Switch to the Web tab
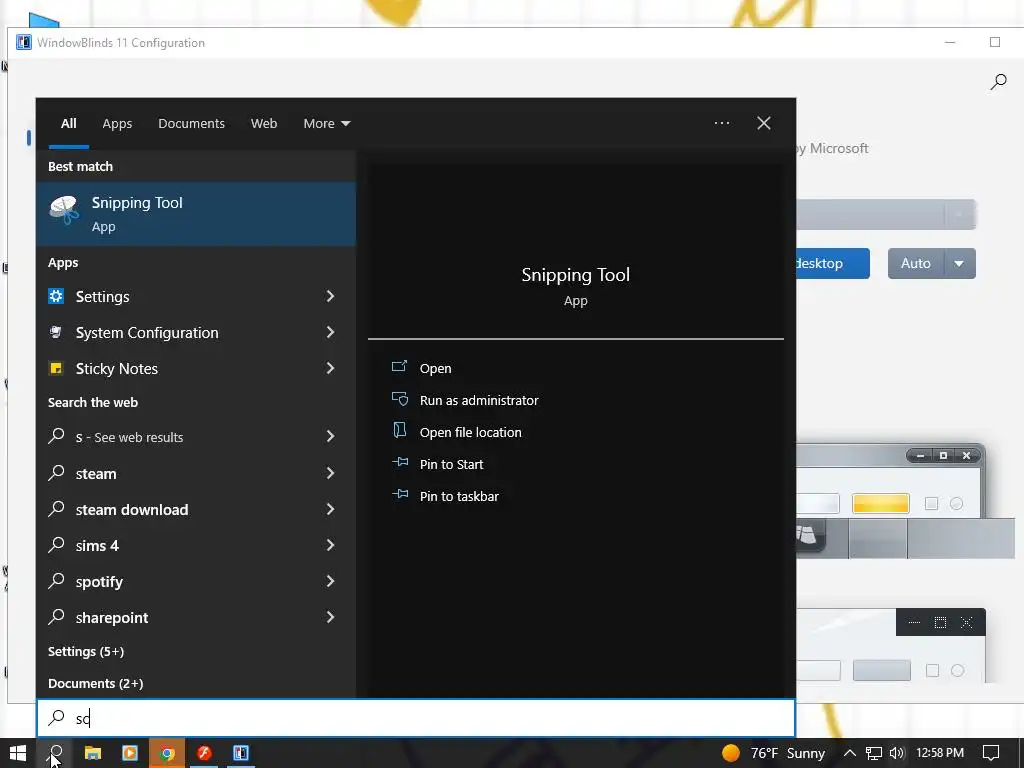1024x768 pixels. click(x=264, y=123)
